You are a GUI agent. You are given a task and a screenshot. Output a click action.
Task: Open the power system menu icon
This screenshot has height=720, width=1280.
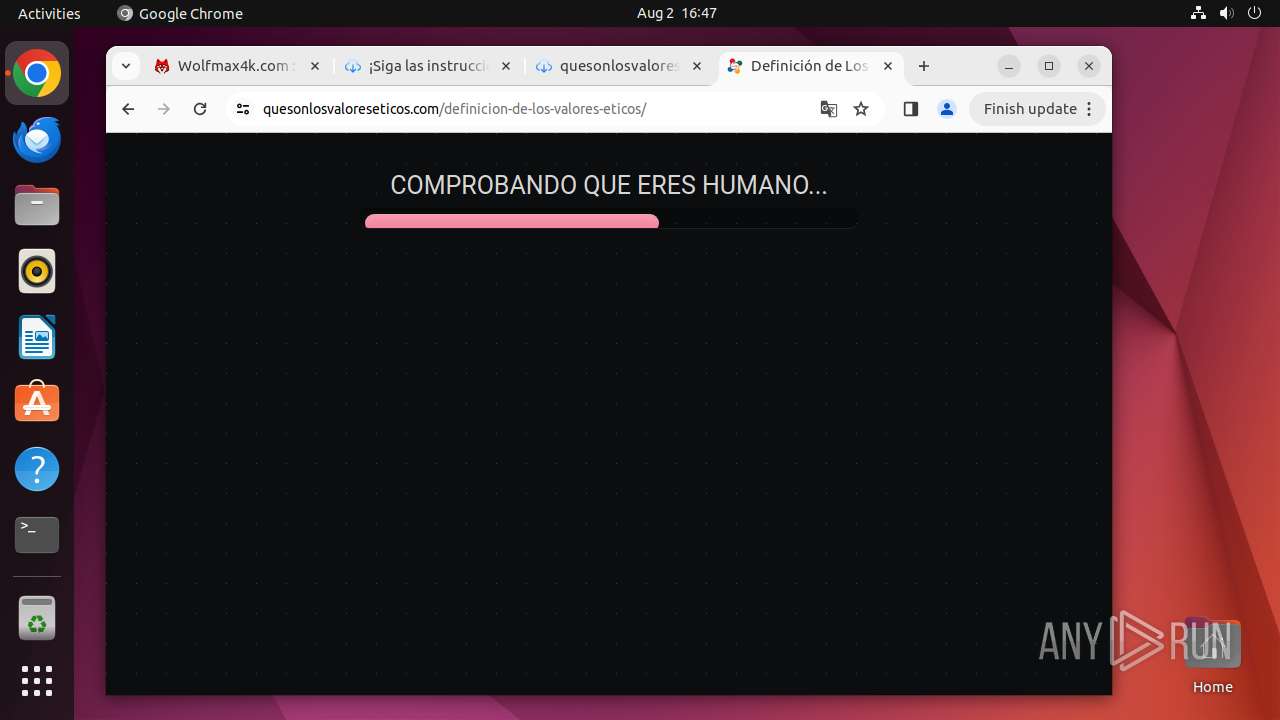click(1254, 13)
